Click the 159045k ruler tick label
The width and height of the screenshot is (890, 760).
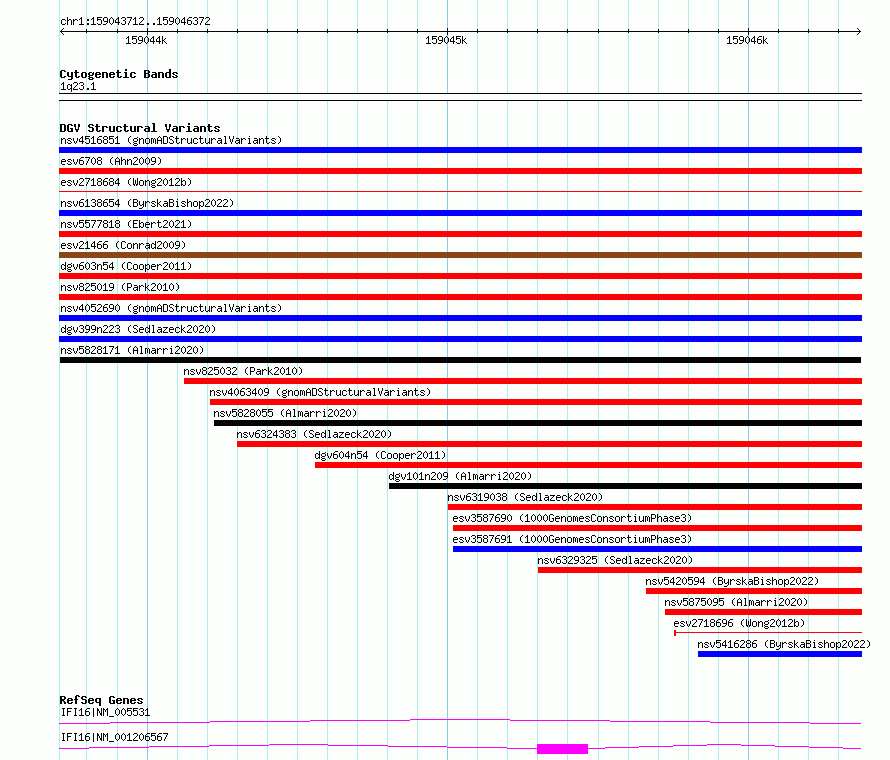[446, 40]
